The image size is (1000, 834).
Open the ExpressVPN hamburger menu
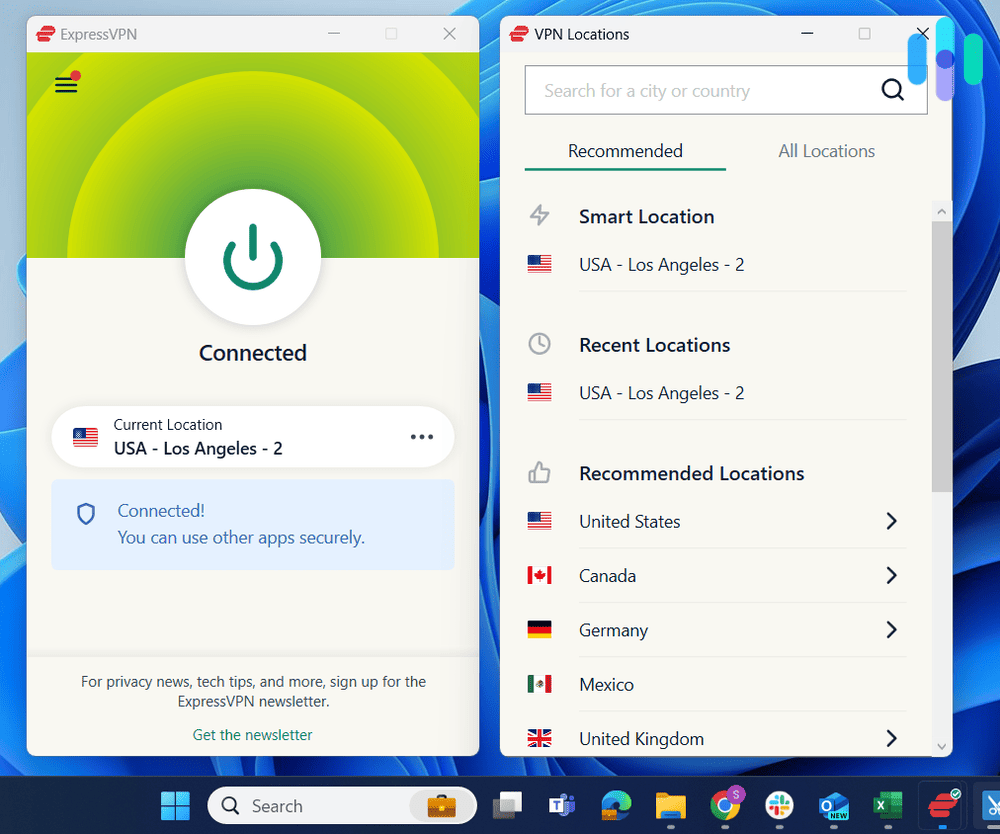click(x=66, y=84)
